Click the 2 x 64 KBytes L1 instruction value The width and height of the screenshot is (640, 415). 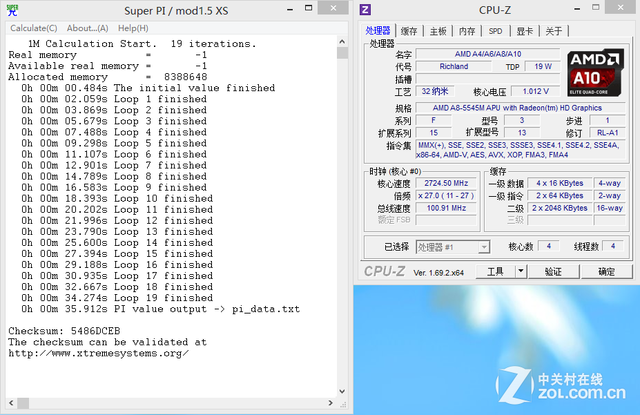click(x=560, y=195)
